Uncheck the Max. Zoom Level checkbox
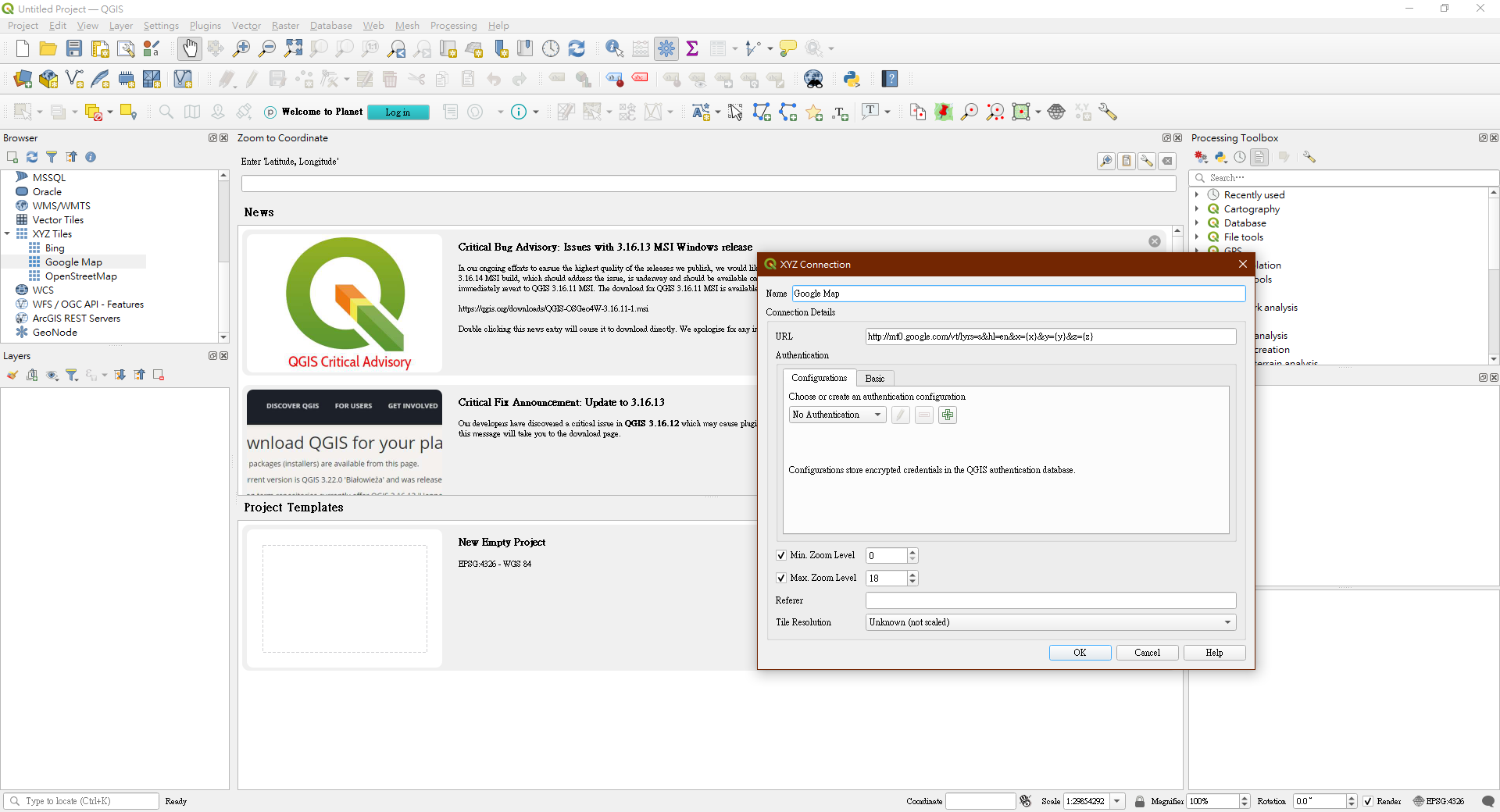The image size is (1500, 812). 781,578
